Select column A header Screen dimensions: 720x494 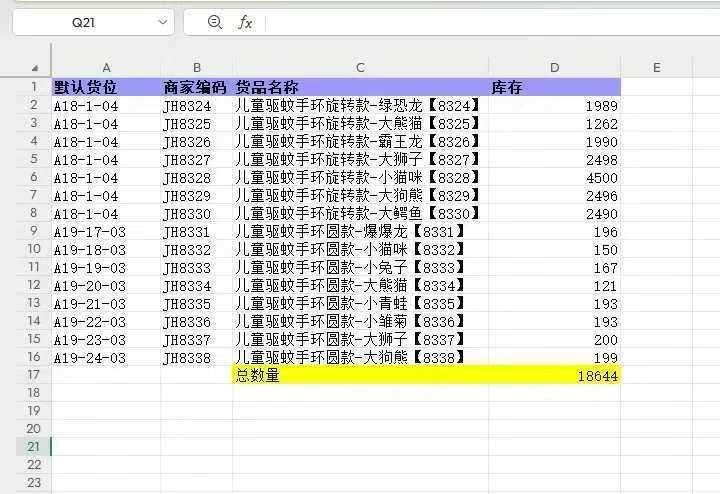point(106,67)
